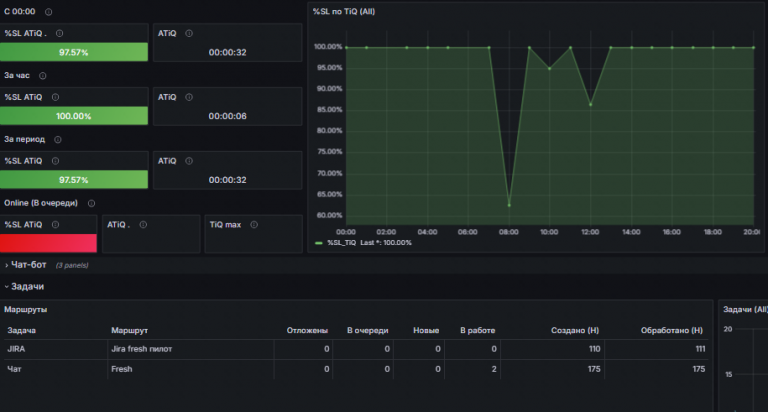This screenshot has width=768, height=412.
Task: Click info icon of %SL ATiQ in Online section
Action: 55,224
